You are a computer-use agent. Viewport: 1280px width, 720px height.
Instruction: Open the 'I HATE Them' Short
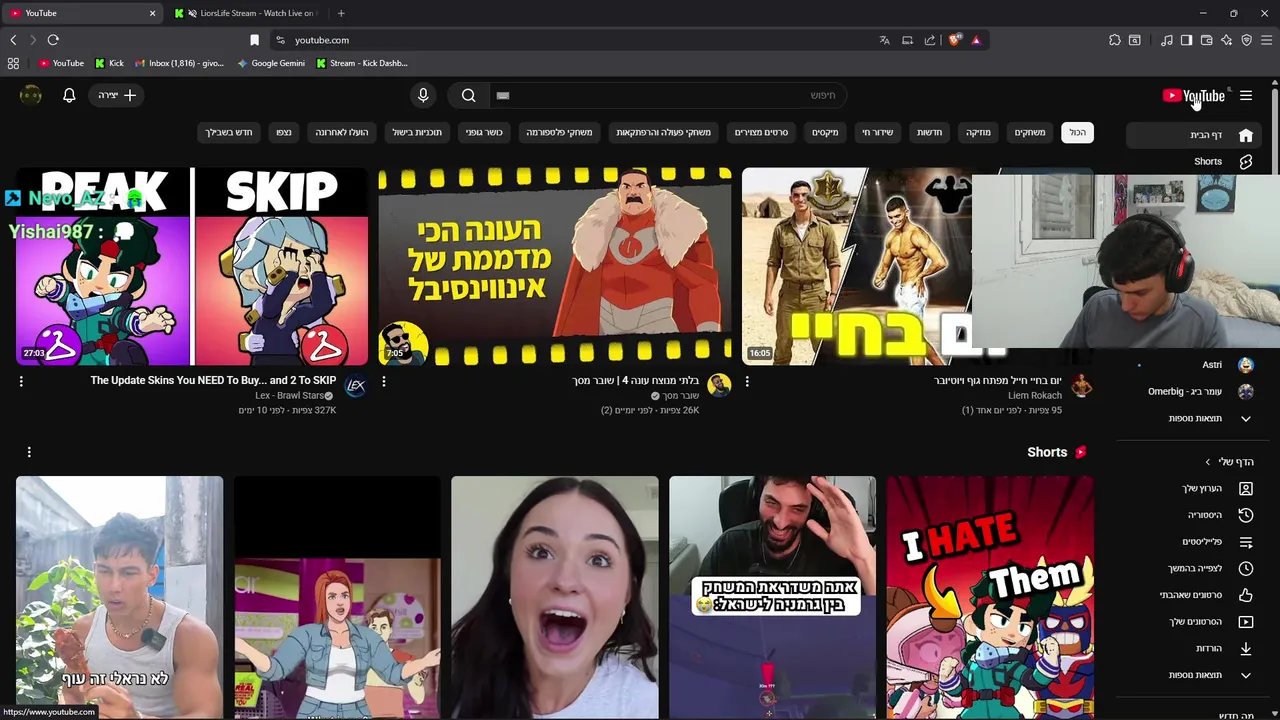[x=990, y=597]
